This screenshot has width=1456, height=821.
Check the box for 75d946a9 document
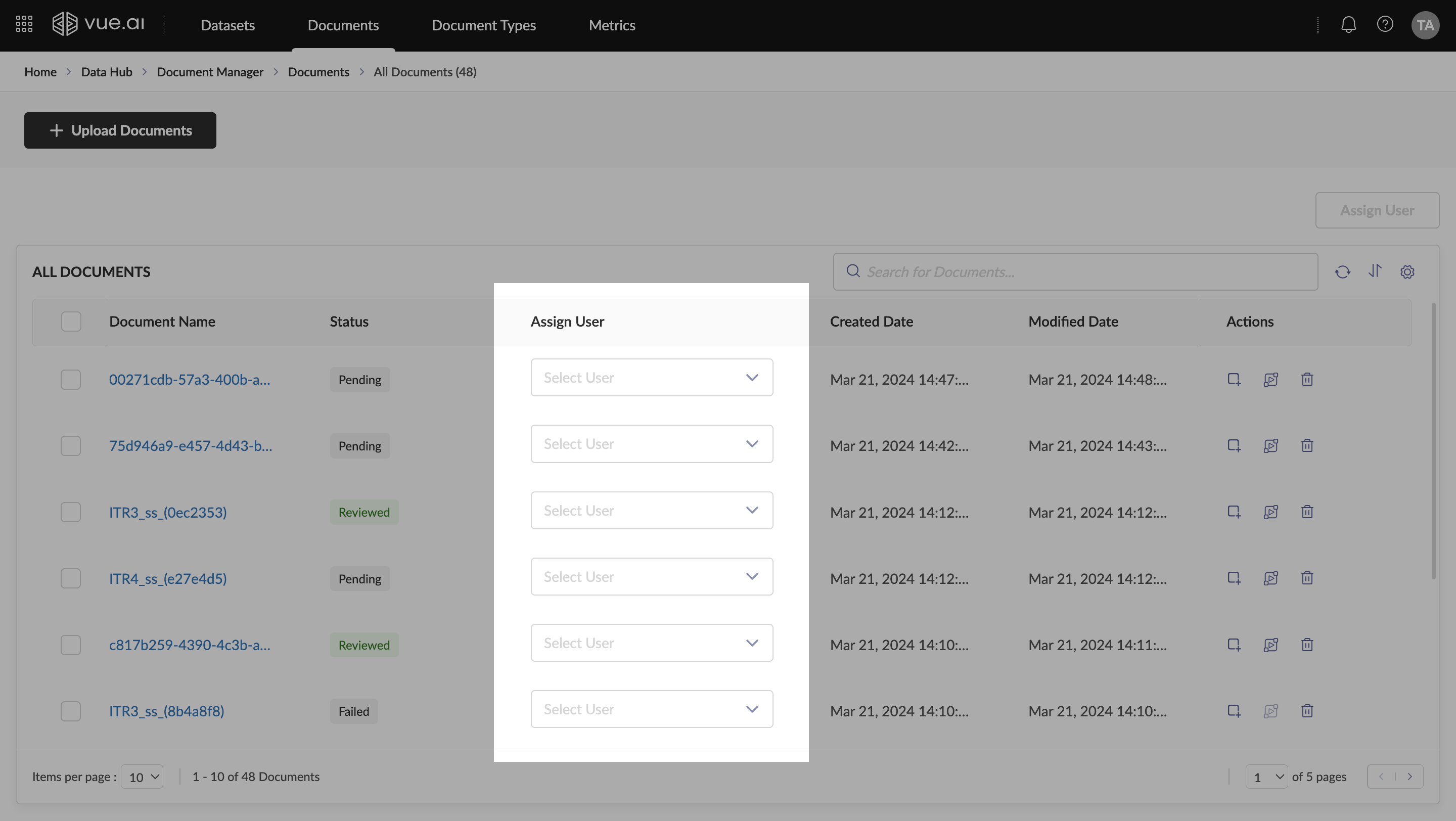[71, 446]
